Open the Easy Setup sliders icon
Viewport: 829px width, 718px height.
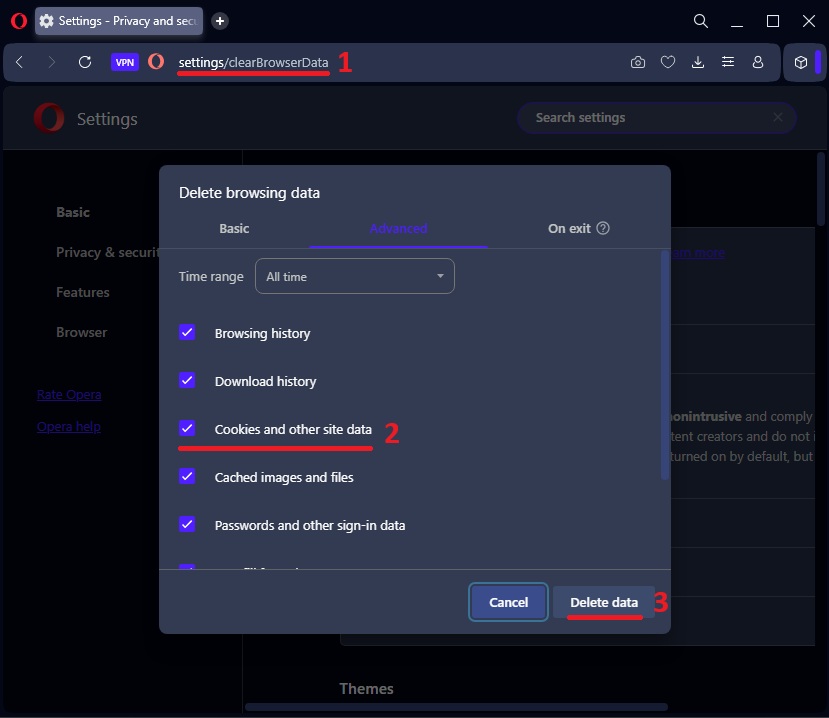[x=728, y=62]
